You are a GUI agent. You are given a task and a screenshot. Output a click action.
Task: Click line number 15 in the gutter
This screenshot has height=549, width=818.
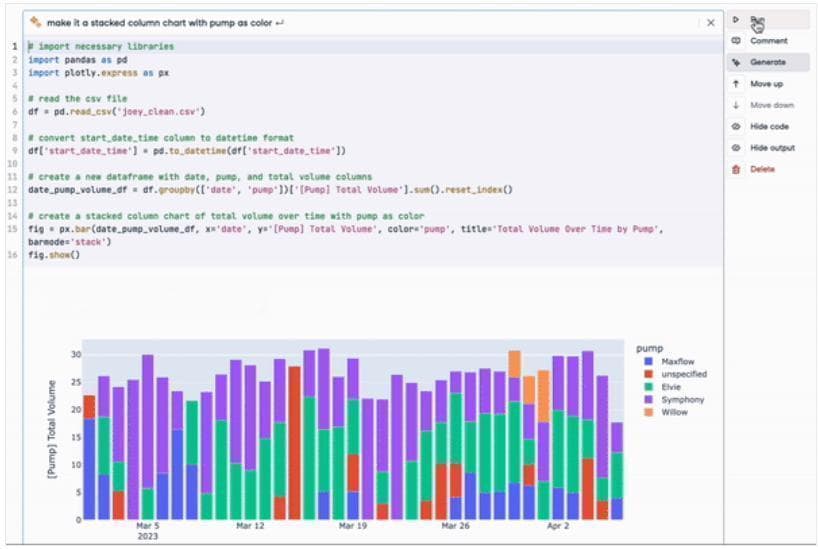[13, 229]
